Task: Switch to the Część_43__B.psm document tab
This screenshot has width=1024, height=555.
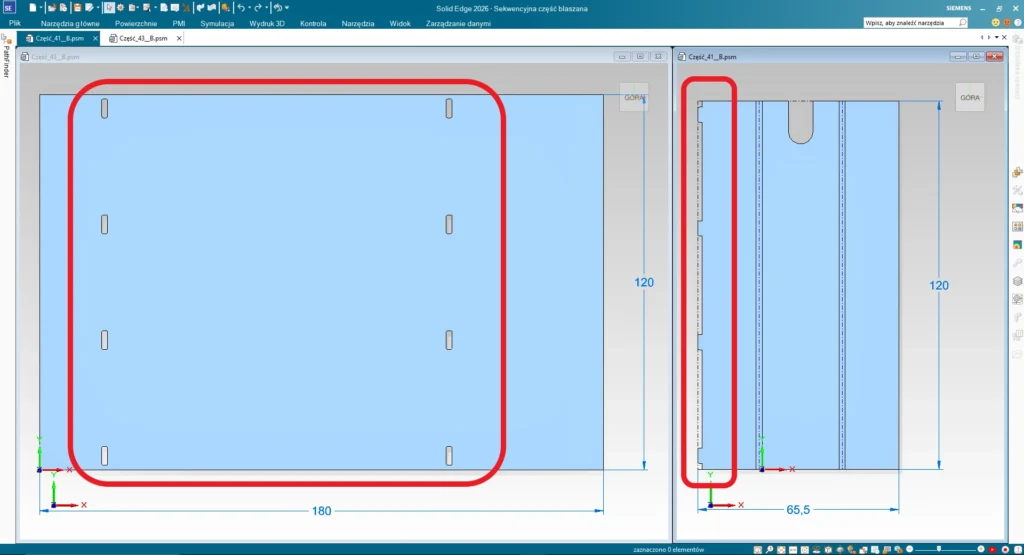Action: [142, 38]
